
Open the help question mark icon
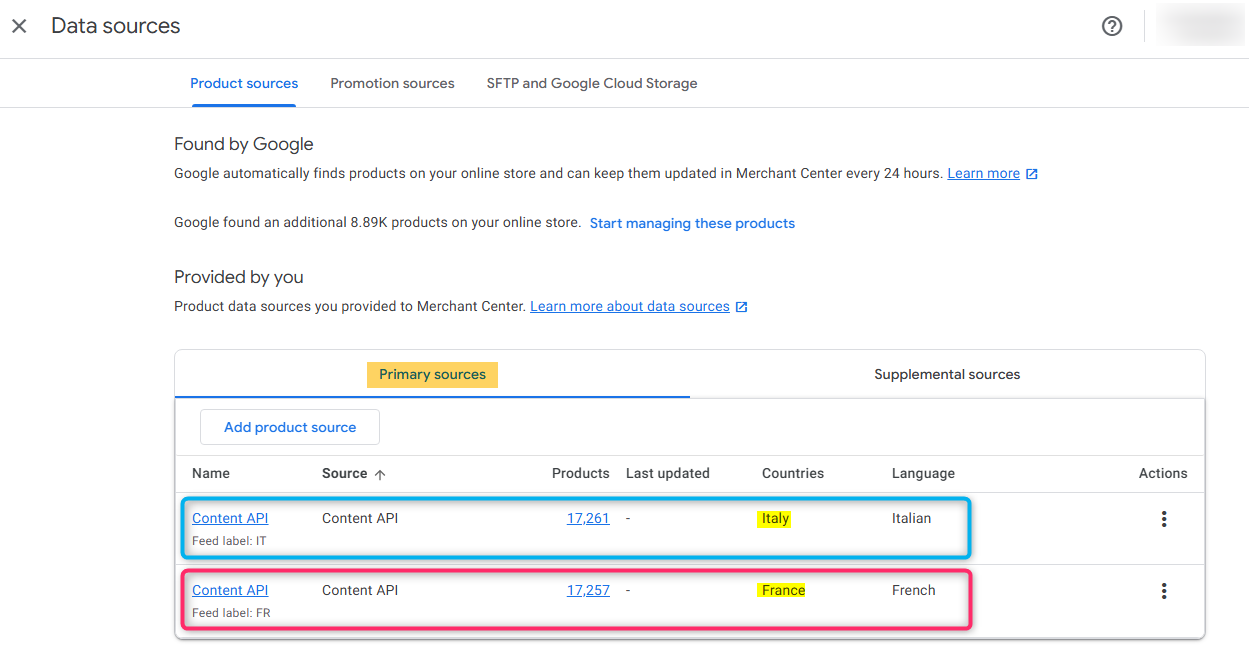tap(1112, 26)
